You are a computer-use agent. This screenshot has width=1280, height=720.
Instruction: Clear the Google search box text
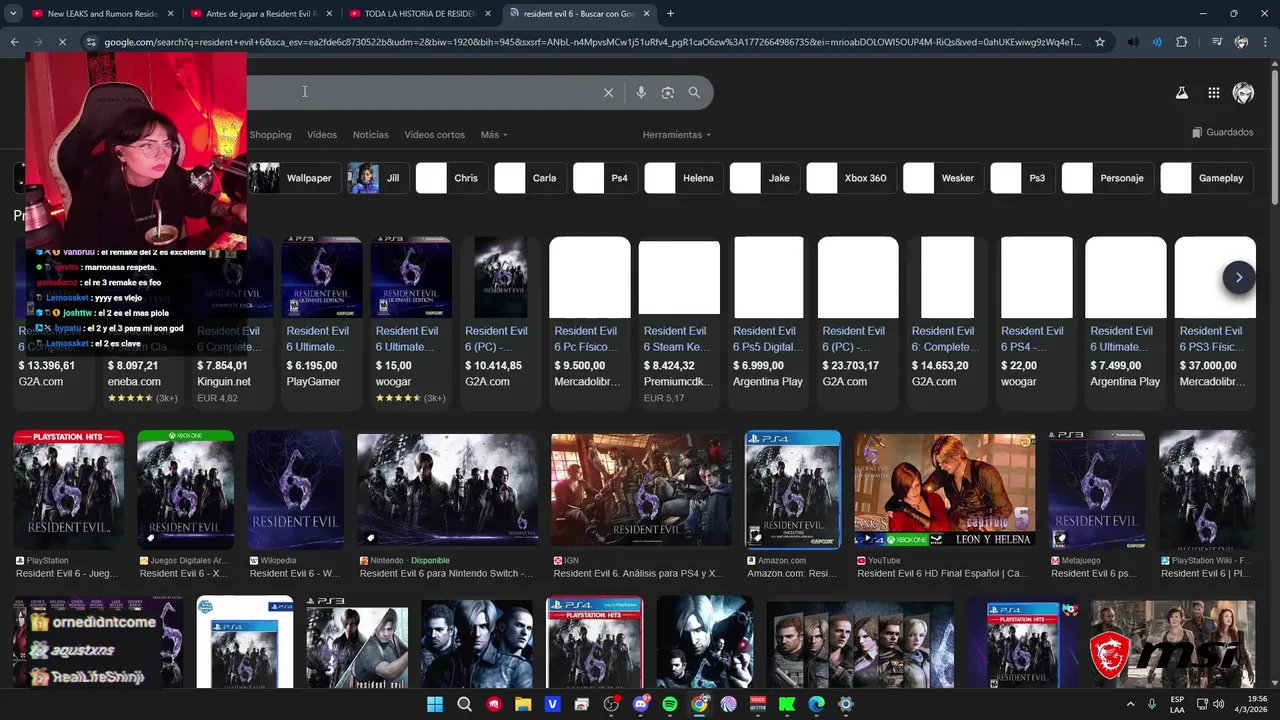point(608,92)
